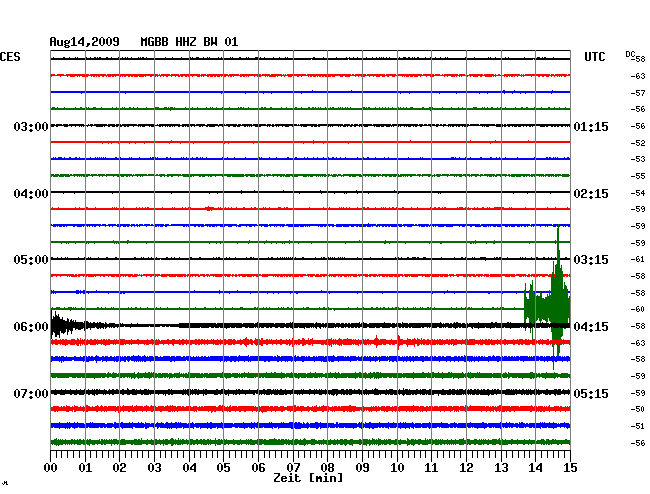Click the red spike on the thick red trace under 06:00

[399, 342]
